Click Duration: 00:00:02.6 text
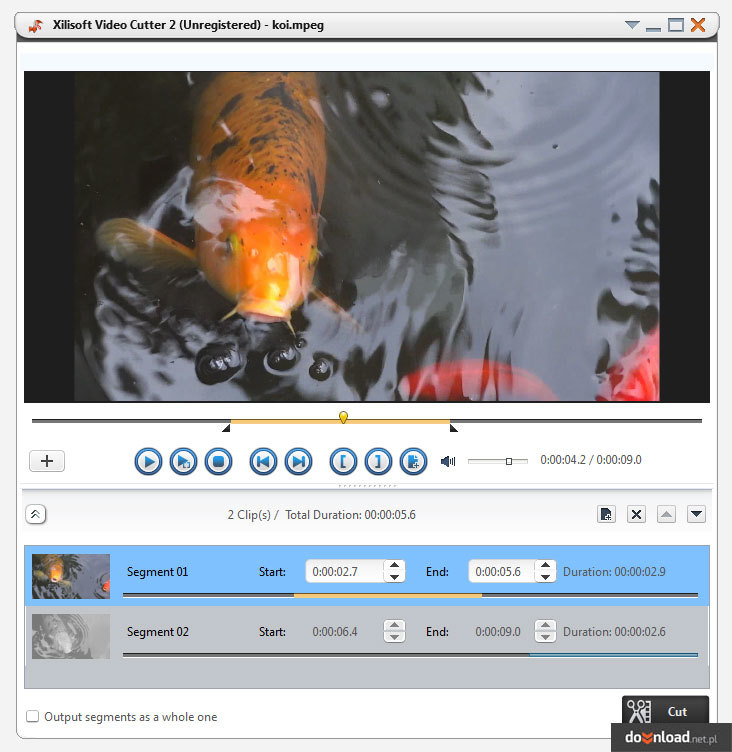 click(x=614, y=632)
